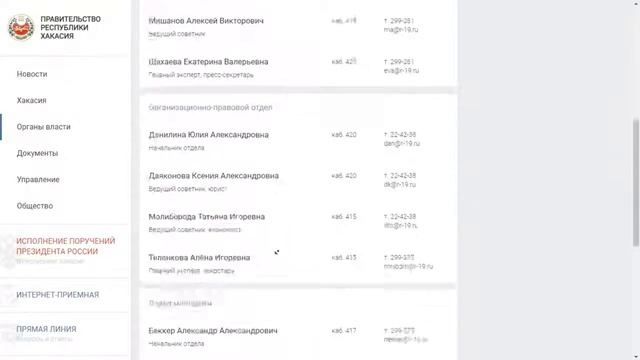Click the Khakassia coat of arms logo
This screenshot has width=640, height=360.
(x=21, y=27)
